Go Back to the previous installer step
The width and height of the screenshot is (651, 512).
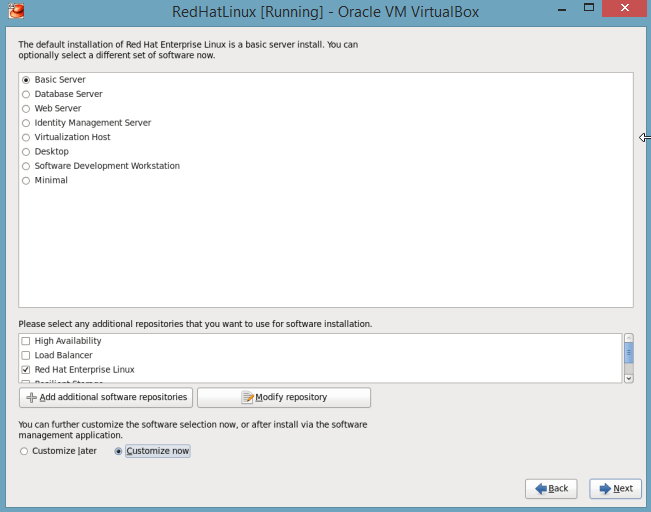click(551, 489)
